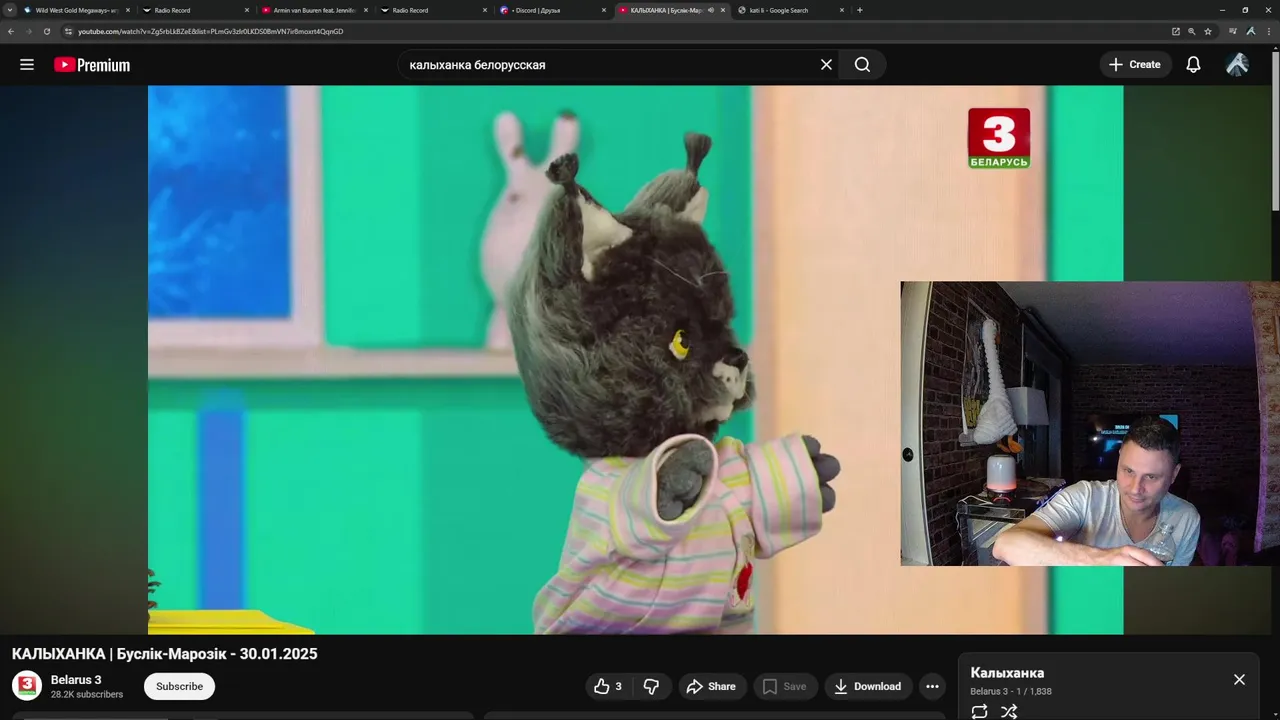
Task: Go to the YouTube Premium home logo
Action: pos(92,65)
